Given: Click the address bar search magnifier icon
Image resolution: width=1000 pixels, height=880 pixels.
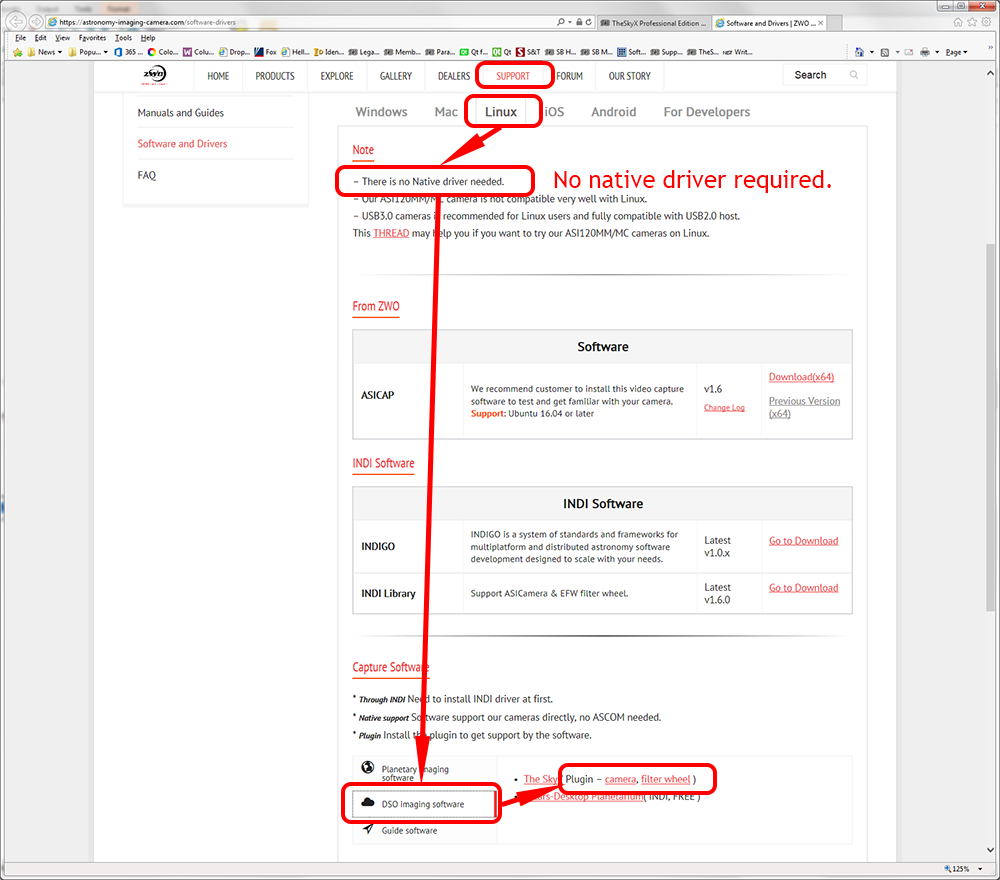Looking at the screenshot, I should [x=561, y=22].
